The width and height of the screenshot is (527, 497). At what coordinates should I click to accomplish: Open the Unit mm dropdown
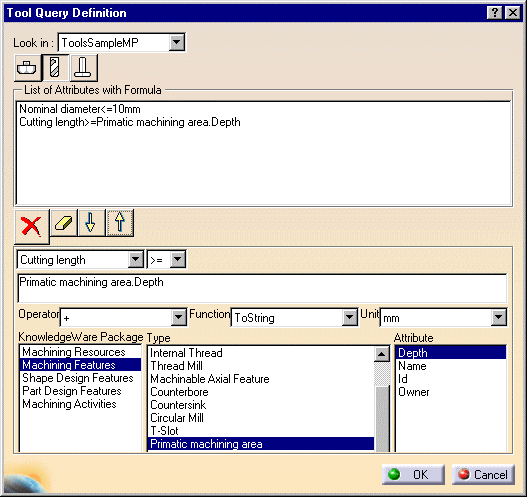pos(498,317)
